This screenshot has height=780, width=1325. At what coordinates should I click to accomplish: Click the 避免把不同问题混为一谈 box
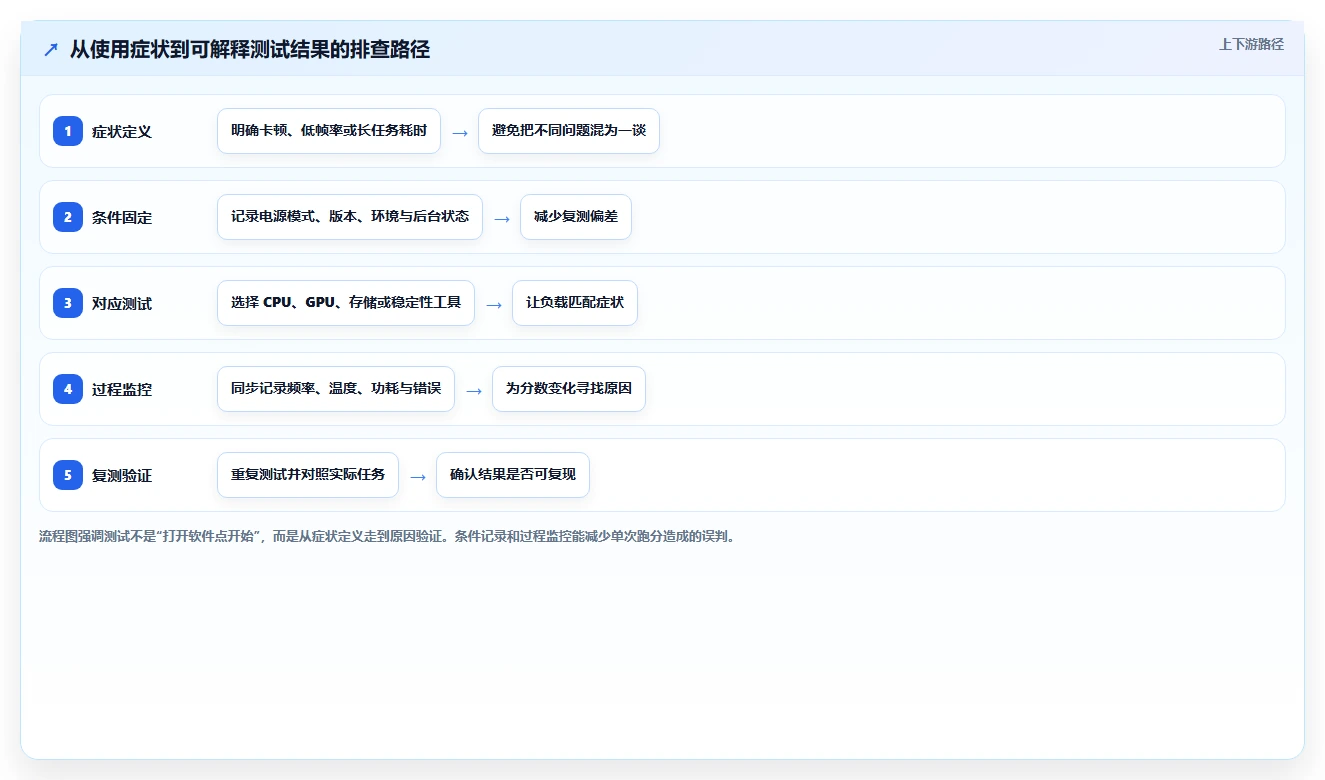coord(569,131)
